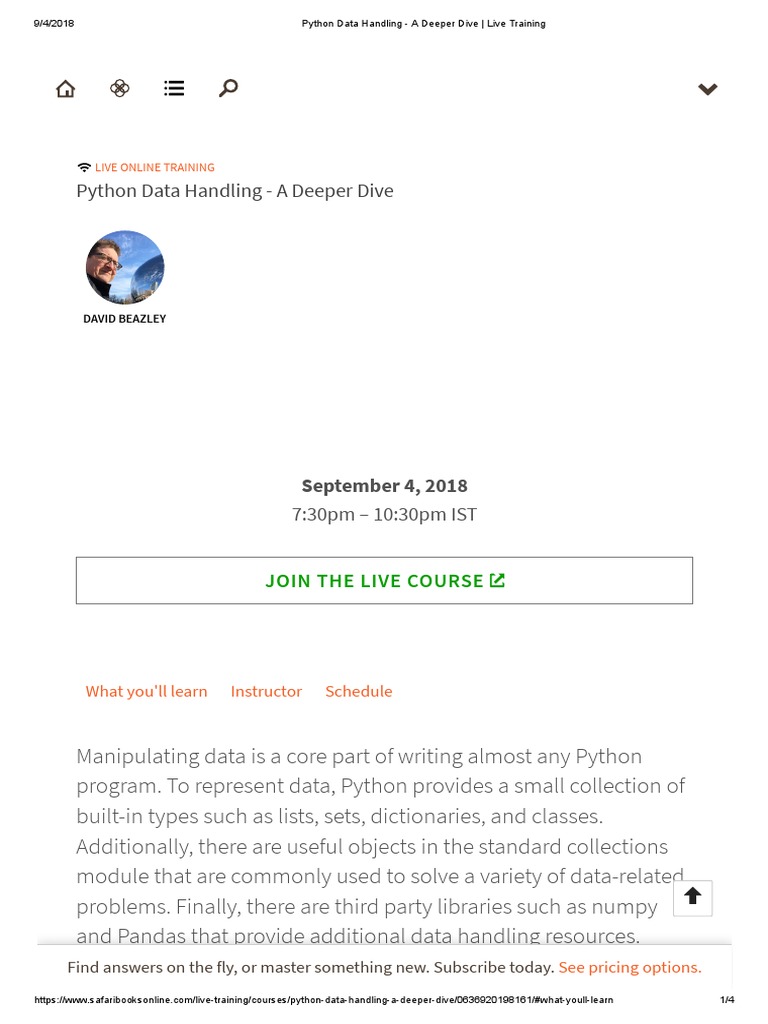Expand the top-right chevron dropdown
The image size is (768, 1024).
(x=708, y=89)
